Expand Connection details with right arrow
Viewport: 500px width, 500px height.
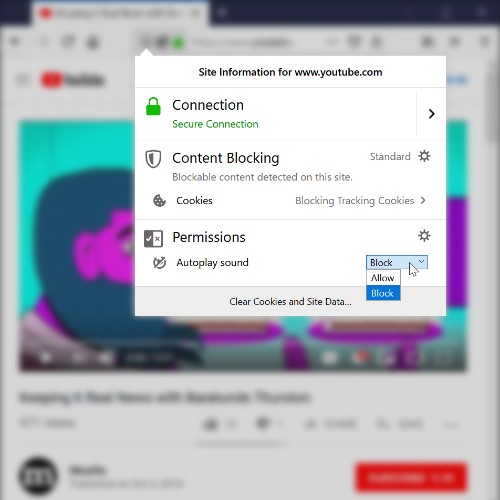click(x=431, y=114)
